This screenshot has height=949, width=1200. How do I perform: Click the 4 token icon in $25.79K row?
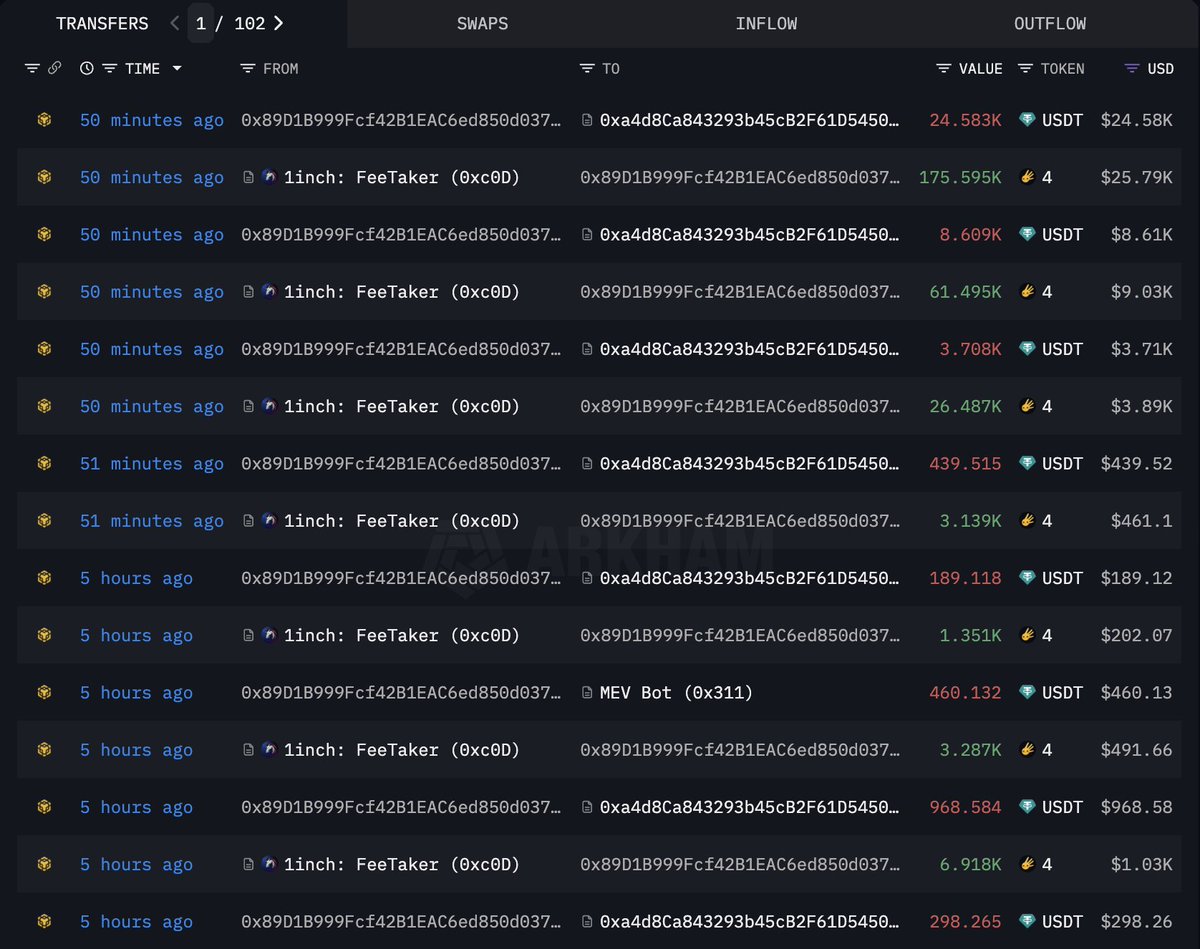click(x=1027, y=177)
